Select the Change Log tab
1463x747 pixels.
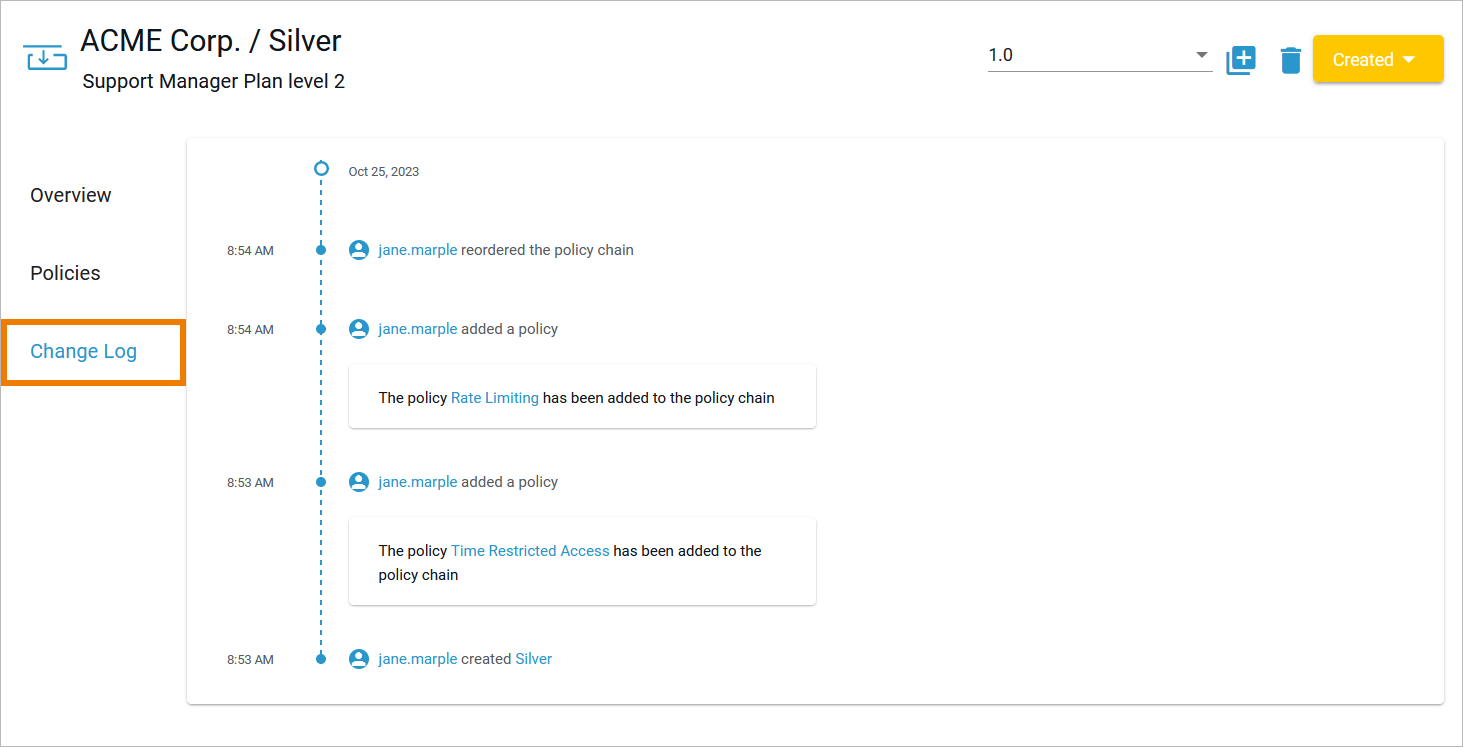[x=83, y=351]
